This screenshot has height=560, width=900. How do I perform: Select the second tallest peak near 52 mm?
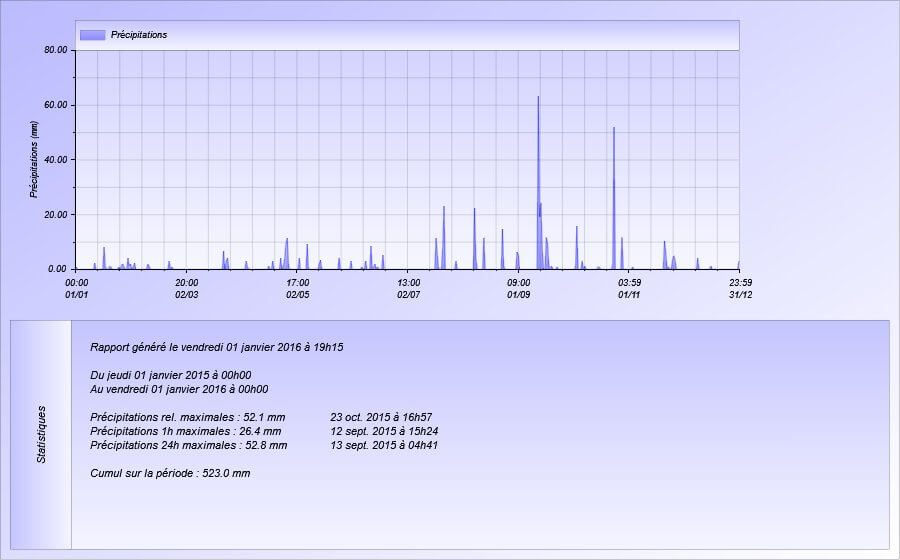(614, 130)
